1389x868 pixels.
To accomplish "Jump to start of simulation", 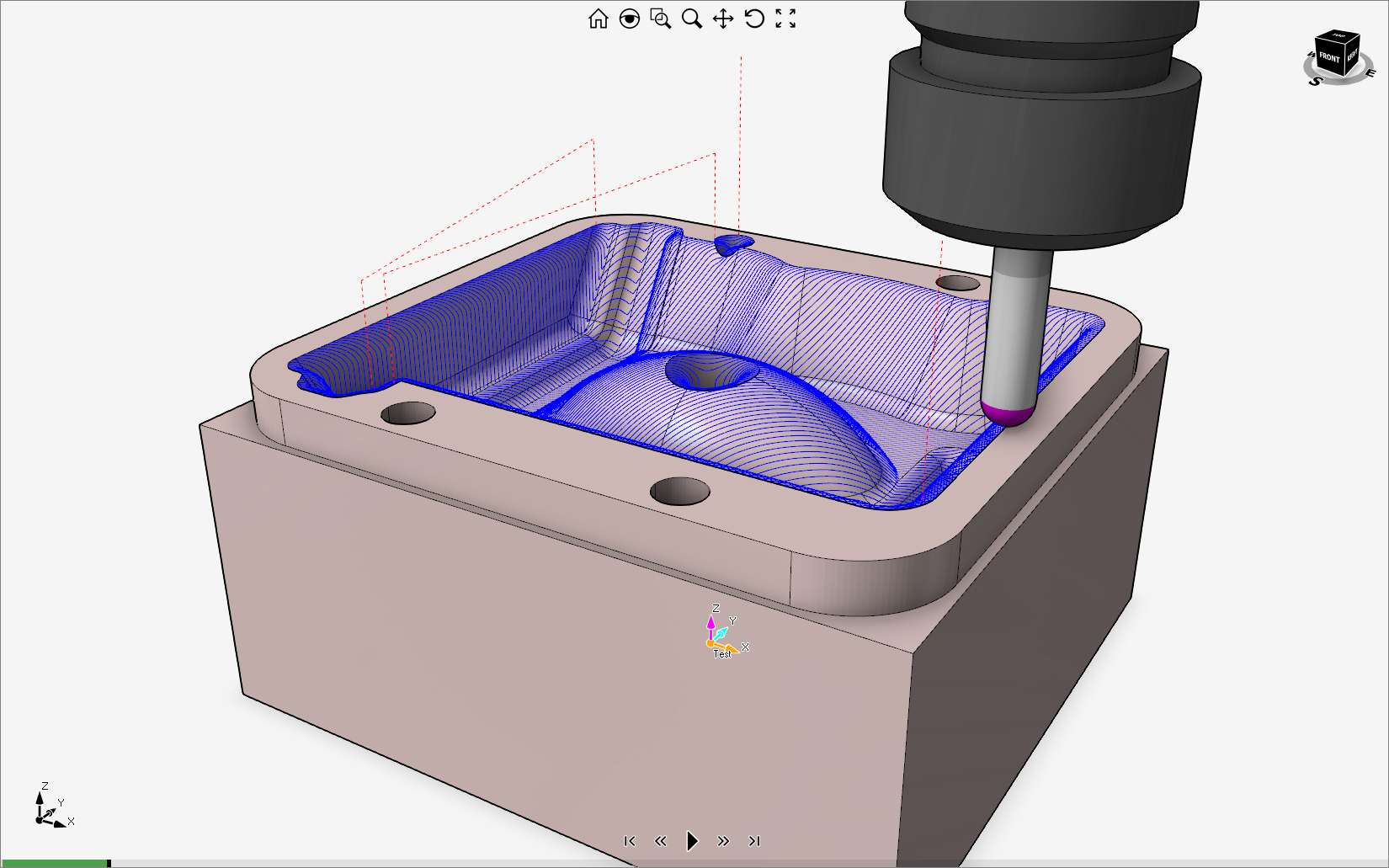I will point(629,841).
